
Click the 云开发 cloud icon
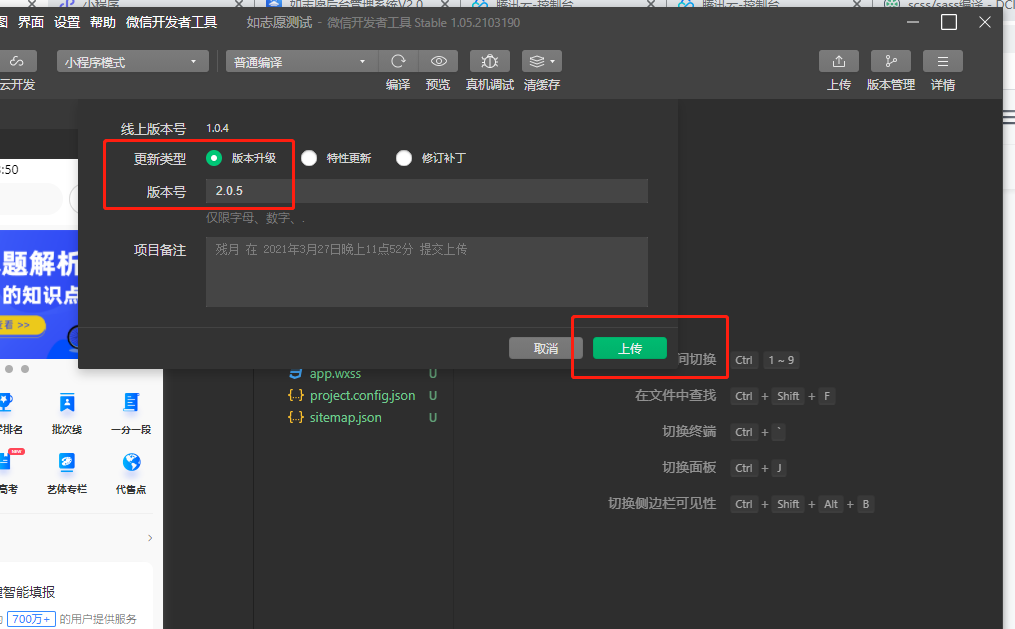17,61
